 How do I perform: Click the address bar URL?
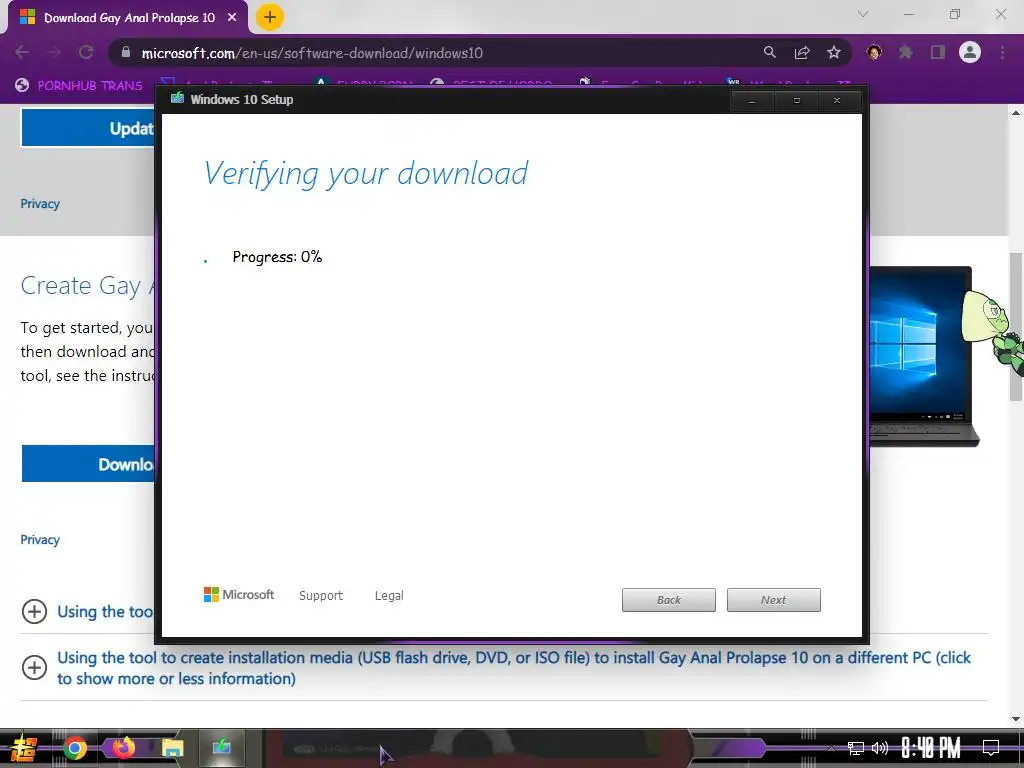312,53
